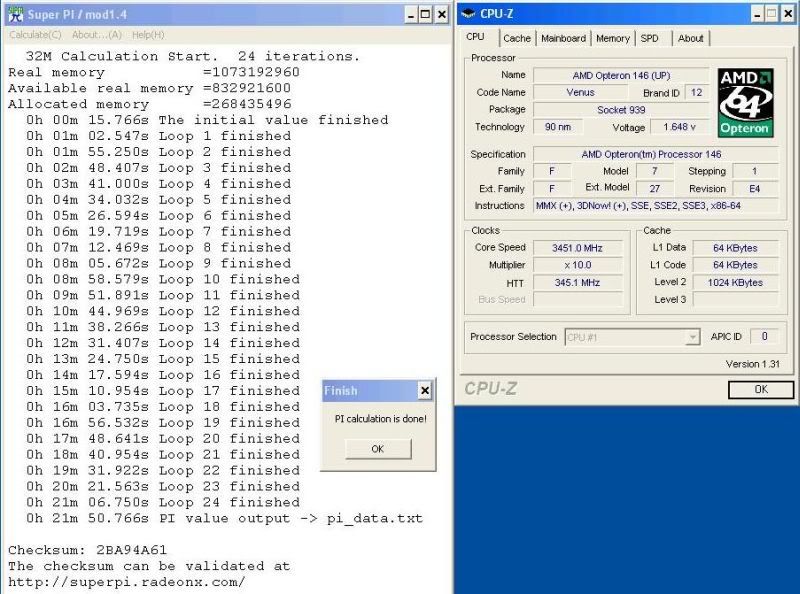
Task: Switch to the About tab in CPU-Z
Action: [x=690, y=38]
